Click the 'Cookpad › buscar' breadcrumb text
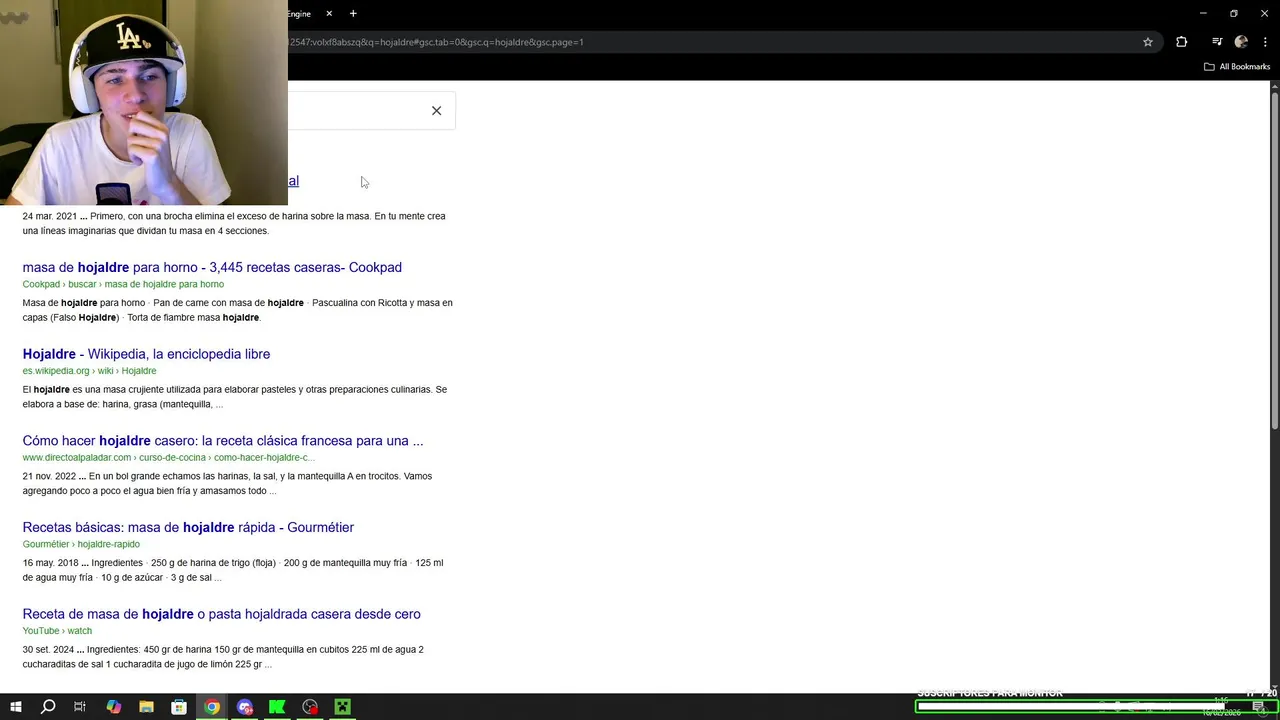The width and height of the screenshot is (1280, 720). pyautogui.click(x=123, y=284)
